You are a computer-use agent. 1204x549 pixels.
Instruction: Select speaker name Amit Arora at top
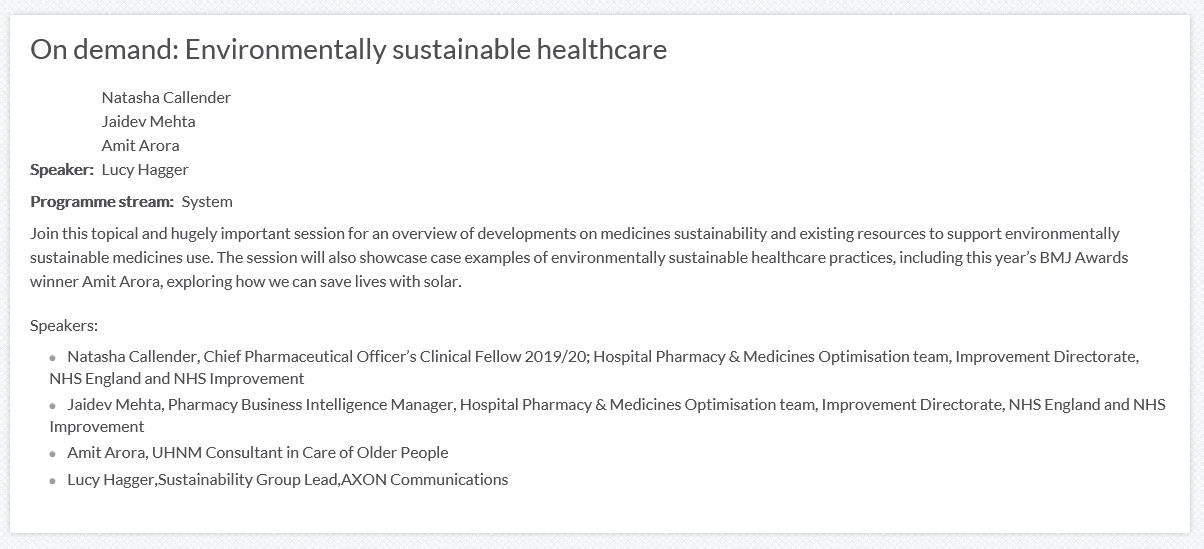pyautogui.click(x=140, y=145)
